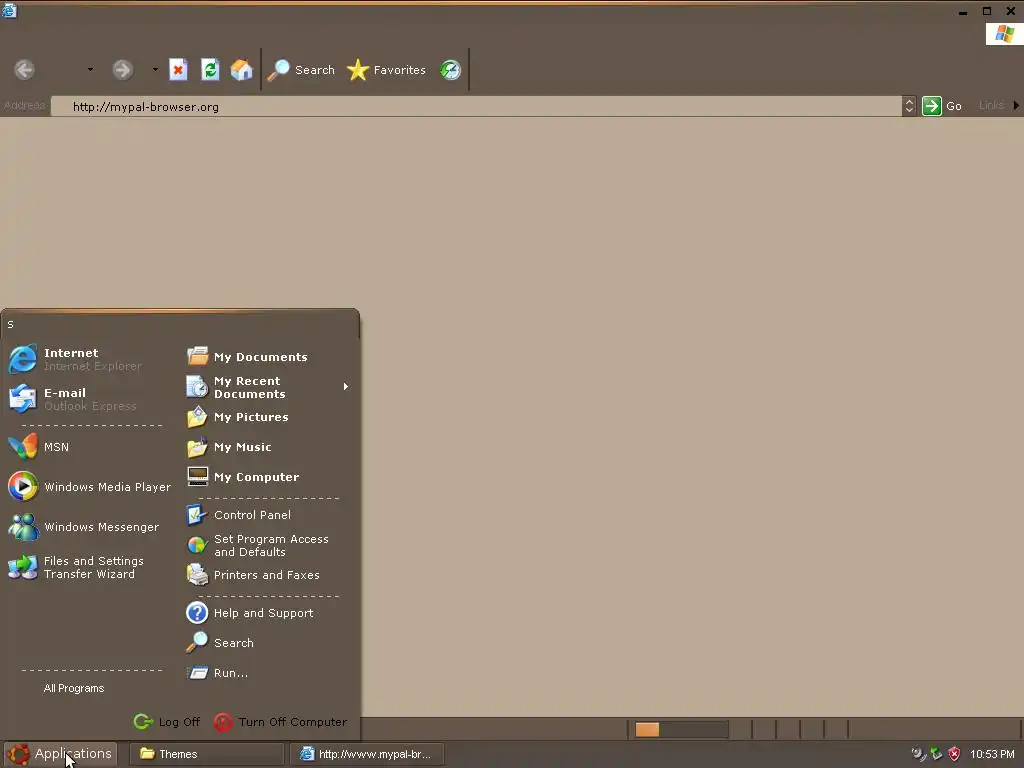Click the Back arrow in browser toolbar

pyautogui.click(x=25, y=69)
